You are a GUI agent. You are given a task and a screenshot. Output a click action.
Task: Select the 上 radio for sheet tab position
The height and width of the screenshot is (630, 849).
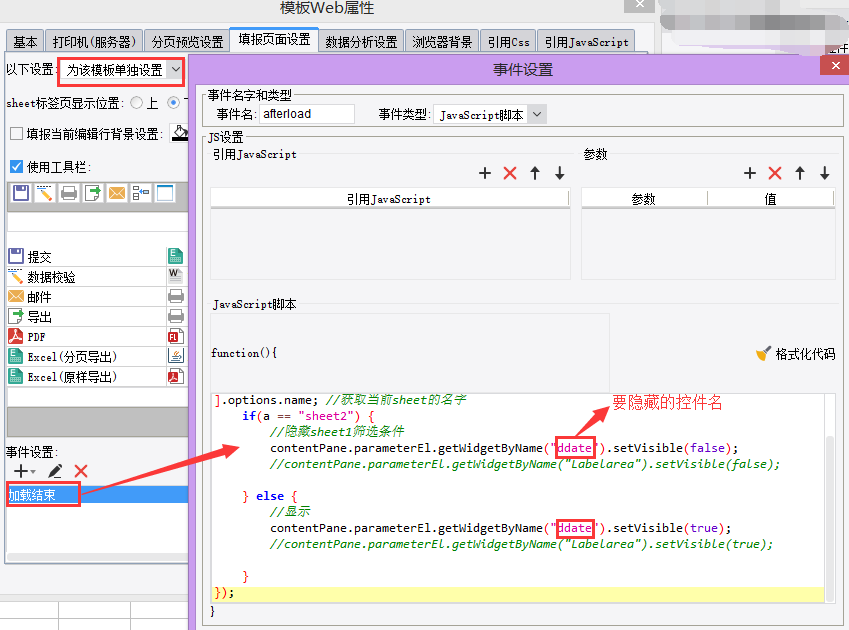tap(137, 102)
